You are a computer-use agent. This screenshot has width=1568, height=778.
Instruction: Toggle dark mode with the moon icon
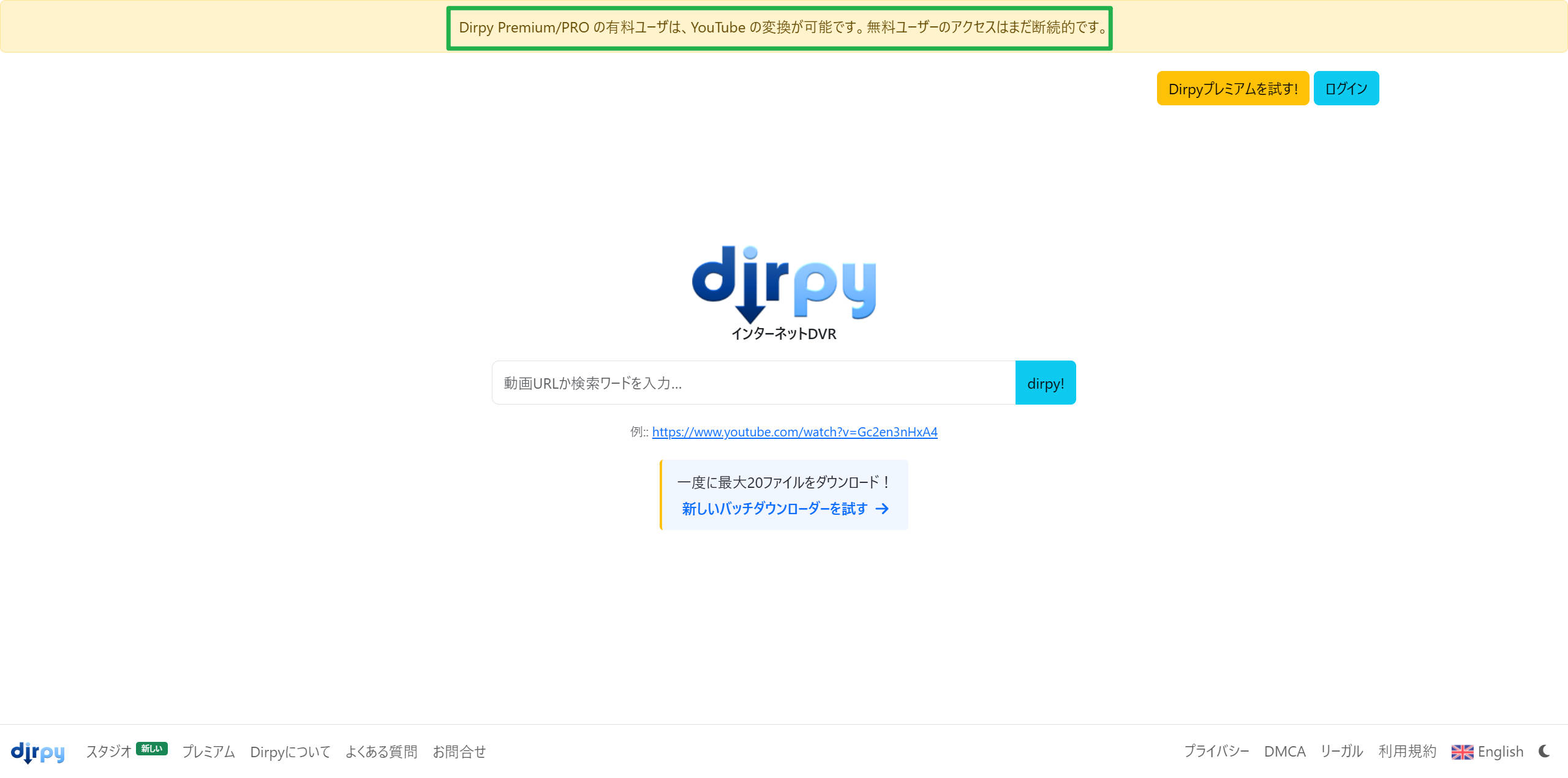pyautogui.click(x=1544, y=751)
